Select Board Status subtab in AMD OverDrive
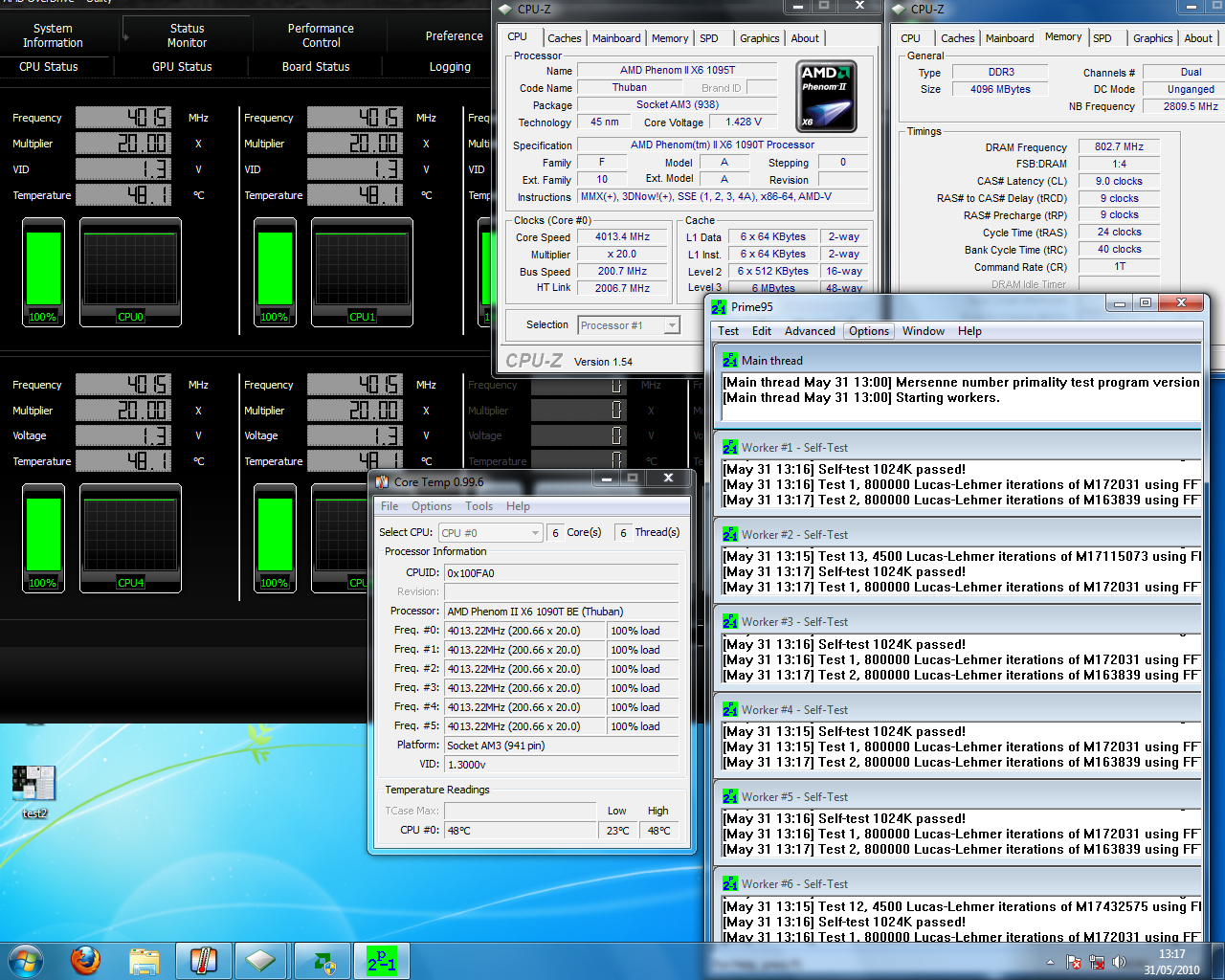 (x=316, y=66)
